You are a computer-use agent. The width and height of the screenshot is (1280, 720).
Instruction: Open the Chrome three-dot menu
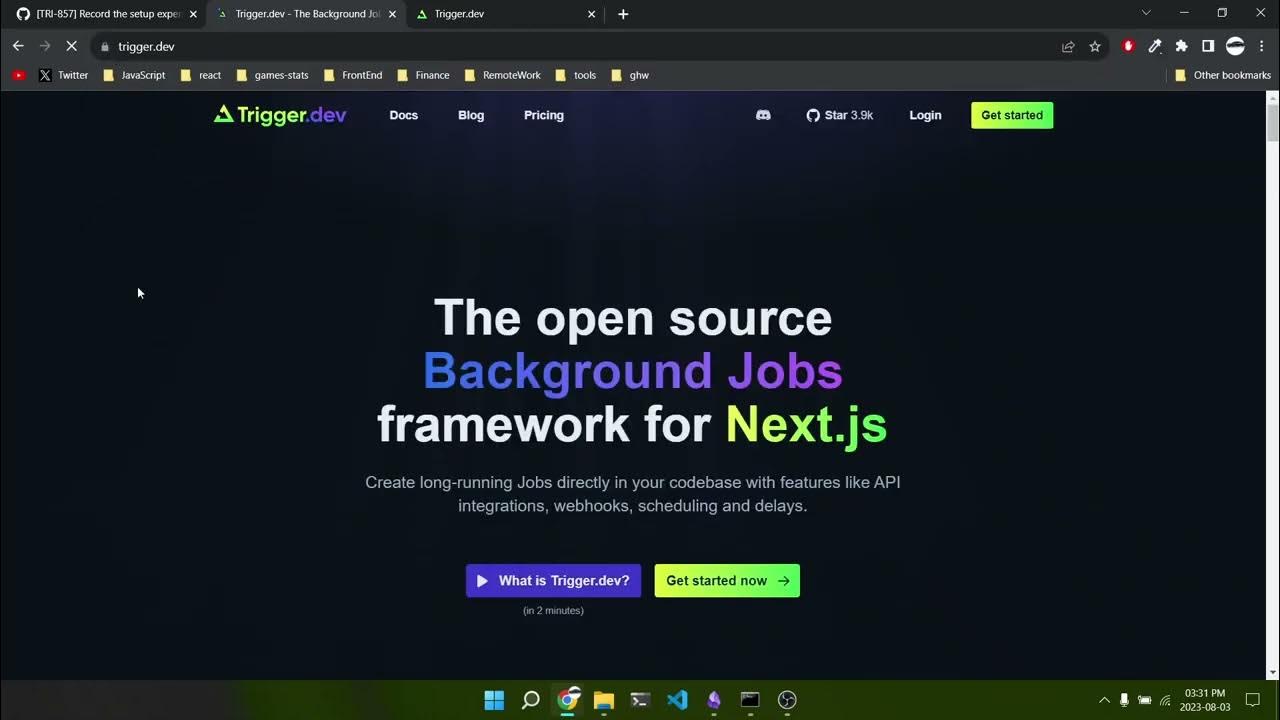point(1261,46)
